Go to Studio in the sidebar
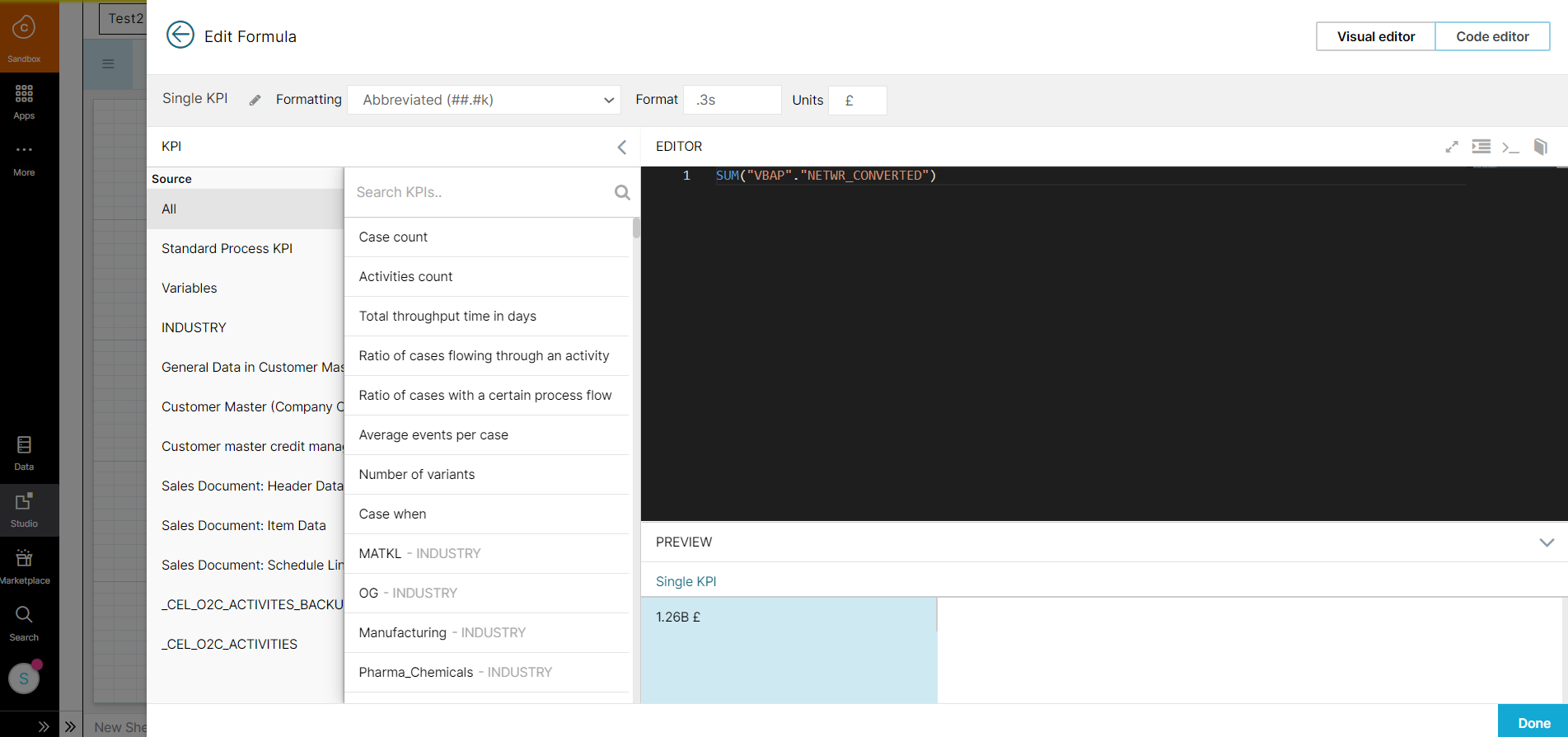This screenshot has width=1568, height=737. (24, 510)
